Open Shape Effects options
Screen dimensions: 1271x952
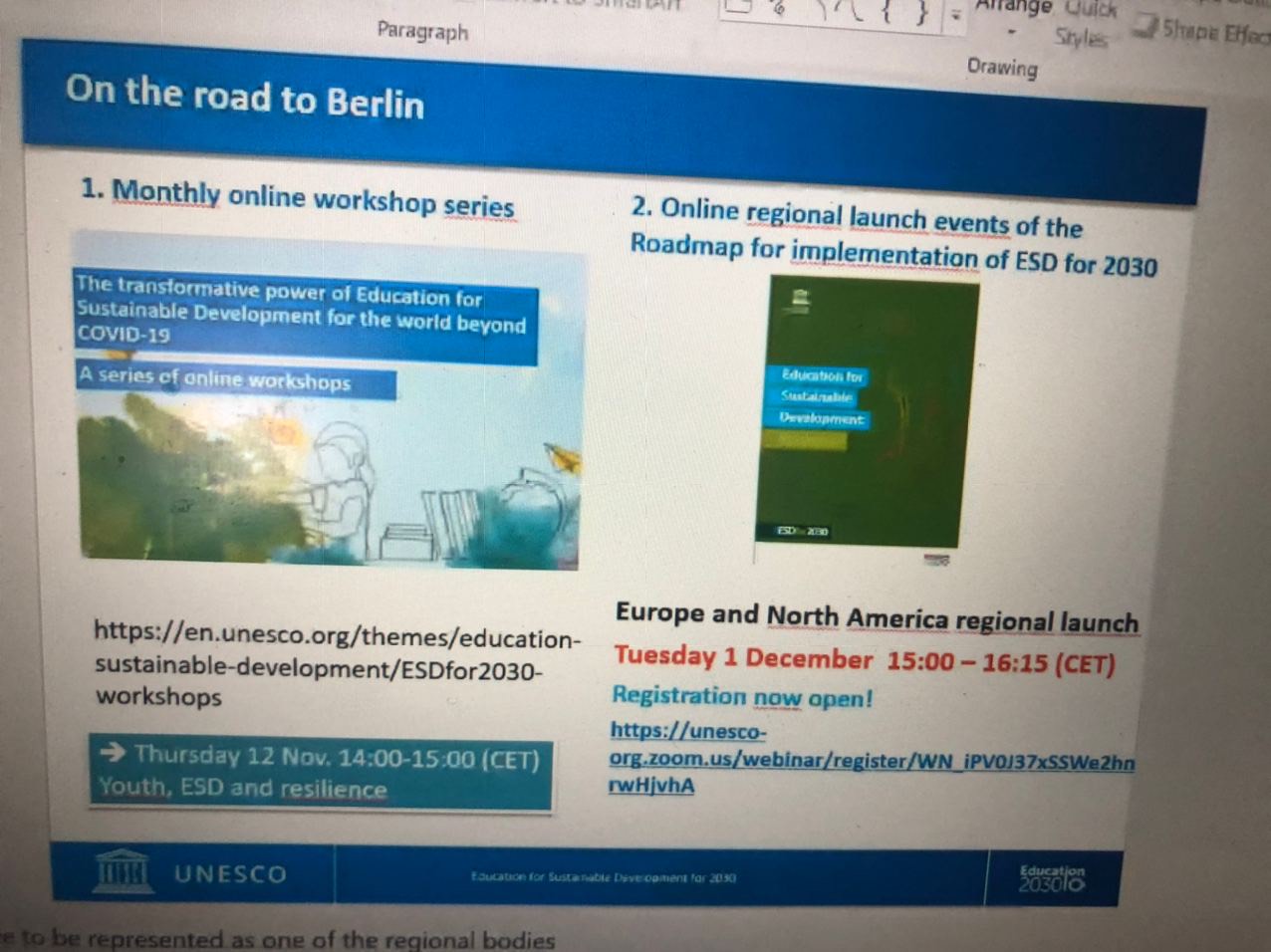click(1203, 32)
